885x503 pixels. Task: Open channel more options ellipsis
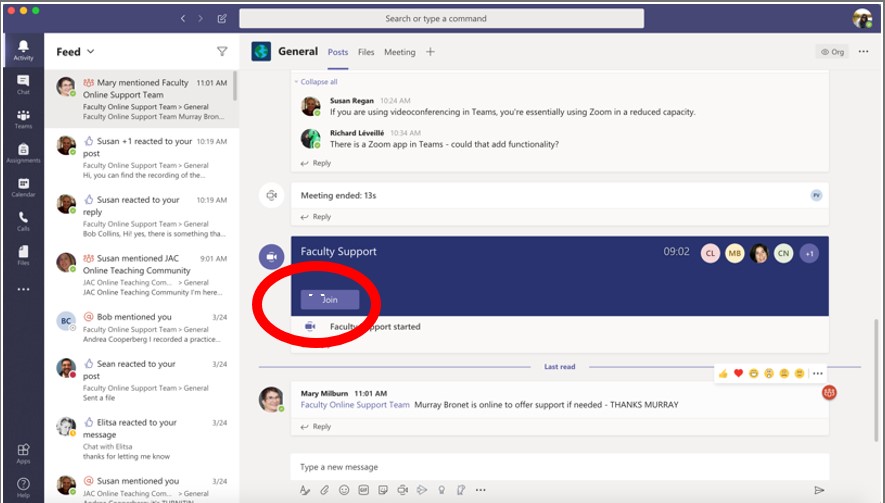click(864, 51)
